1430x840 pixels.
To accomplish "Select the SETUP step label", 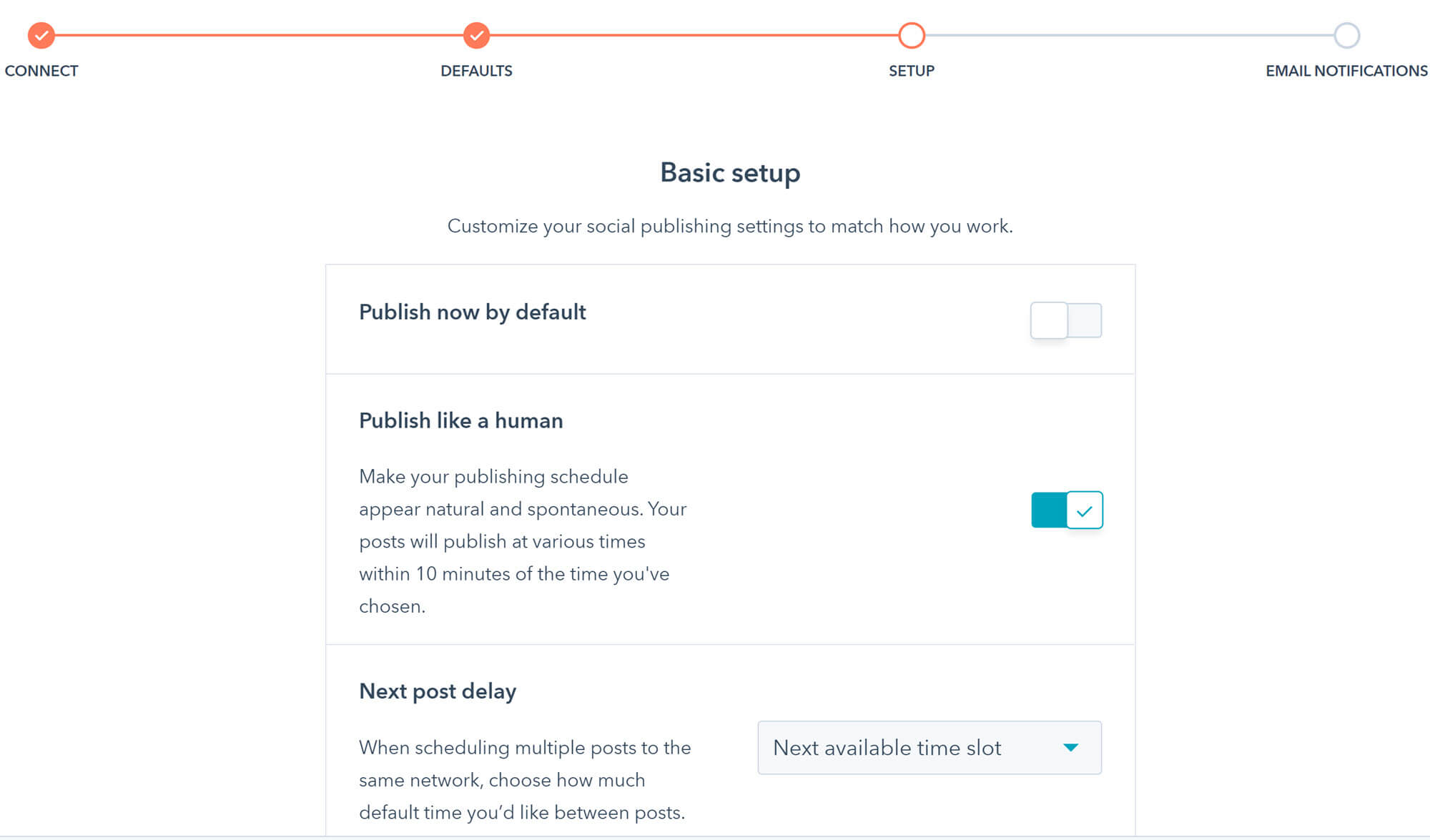I will 912,71.
